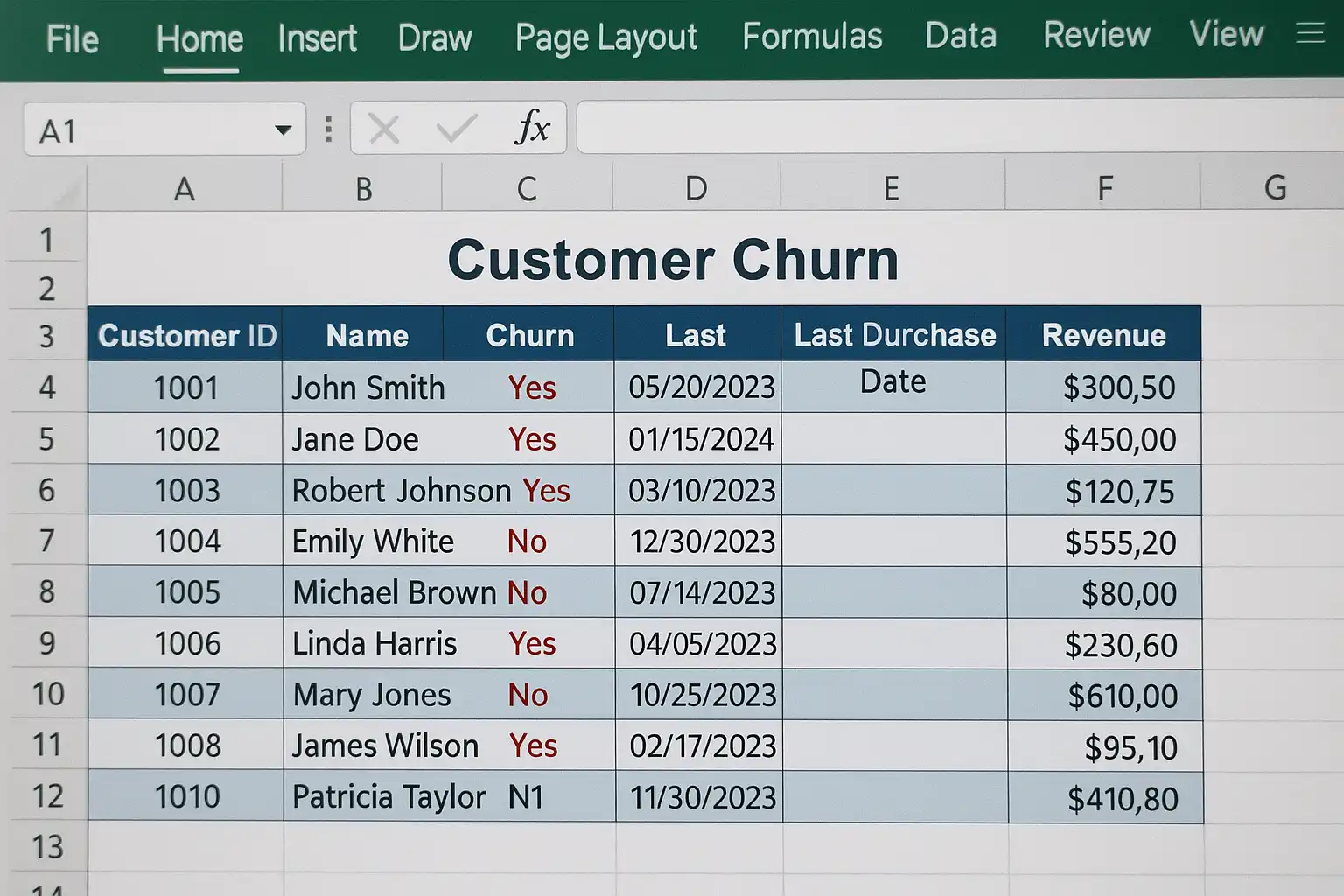The height and width of the screenshot is (896, 1344).
Task: Switch to the Page Layout tab
Action: pyautogui.click(x=605, y=38)
